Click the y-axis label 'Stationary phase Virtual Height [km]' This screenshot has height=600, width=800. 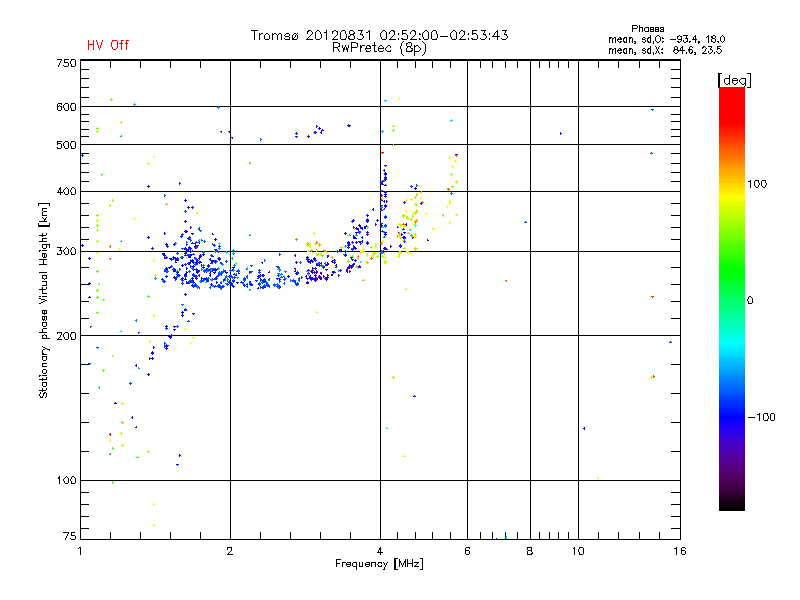pyautogui.click(x=44, y=300)
